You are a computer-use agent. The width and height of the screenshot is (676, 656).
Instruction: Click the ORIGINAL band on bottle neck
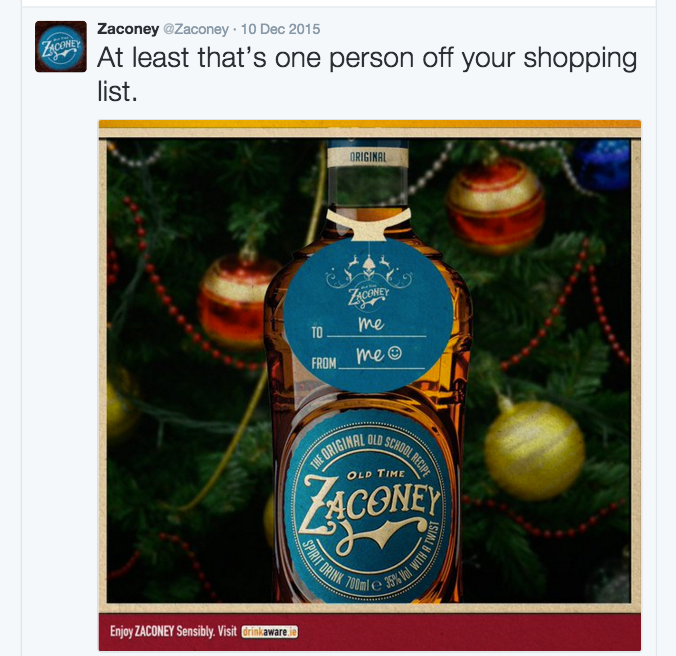[x=368, y=157]
